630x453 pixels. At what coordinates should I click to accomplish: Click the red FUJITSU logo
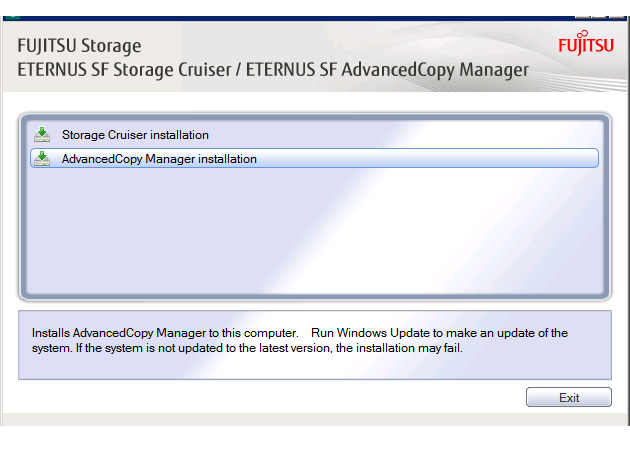tap(586, 43)
